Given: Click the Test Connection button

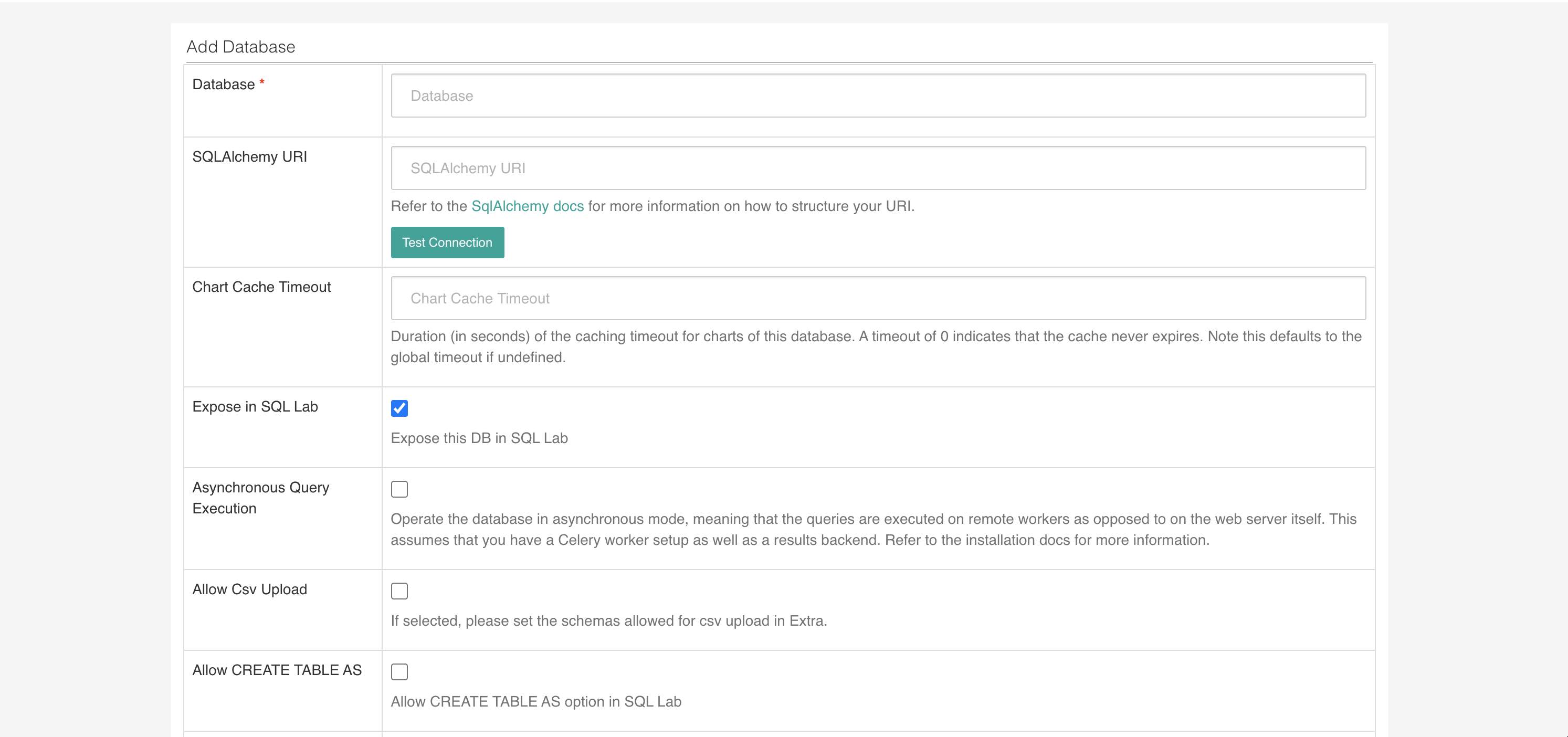Looking at the screenshot, I should 447,242.
